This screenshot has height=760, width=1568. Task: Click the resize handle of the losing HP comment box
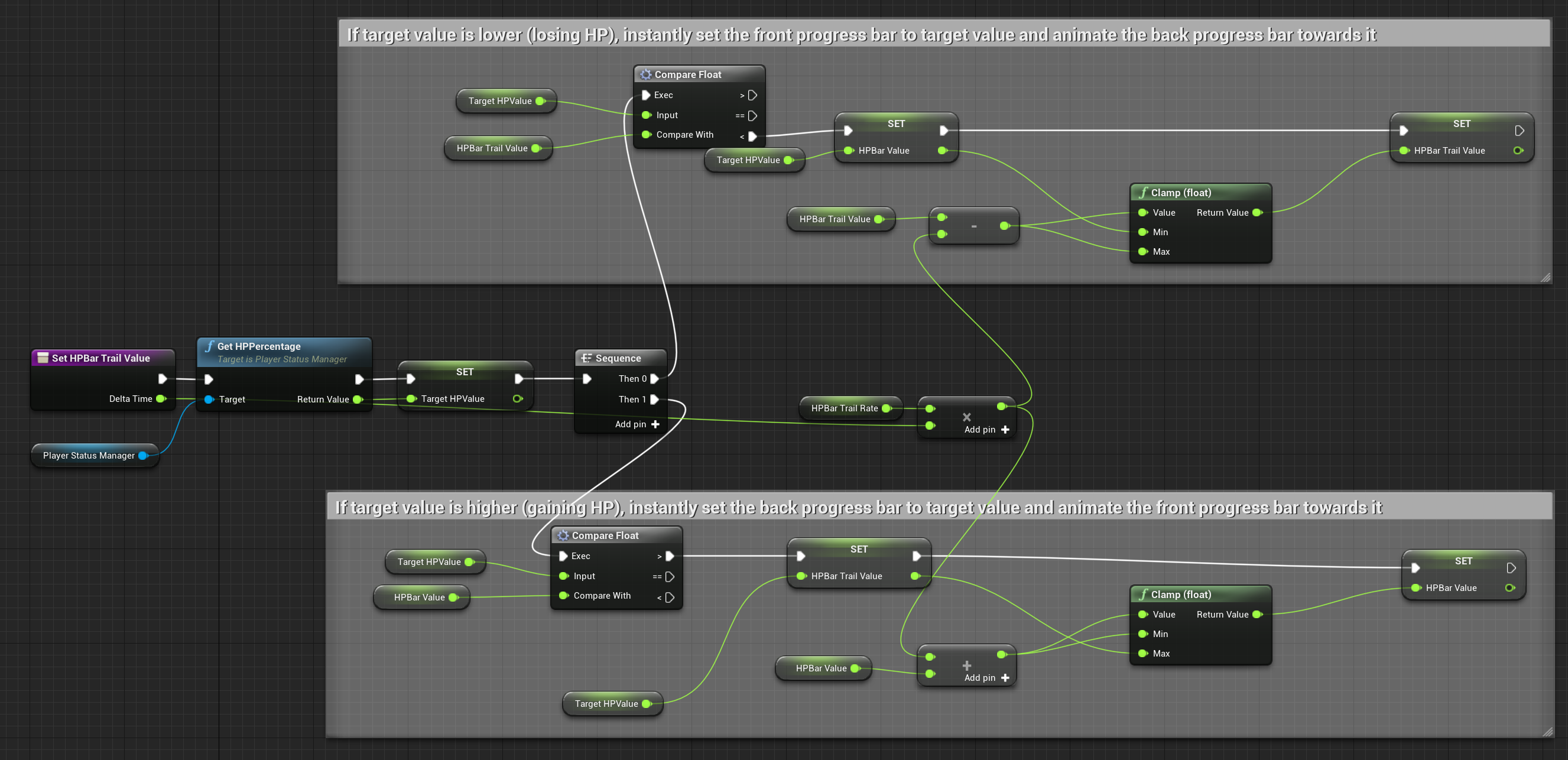click(x=1546, y=278)
